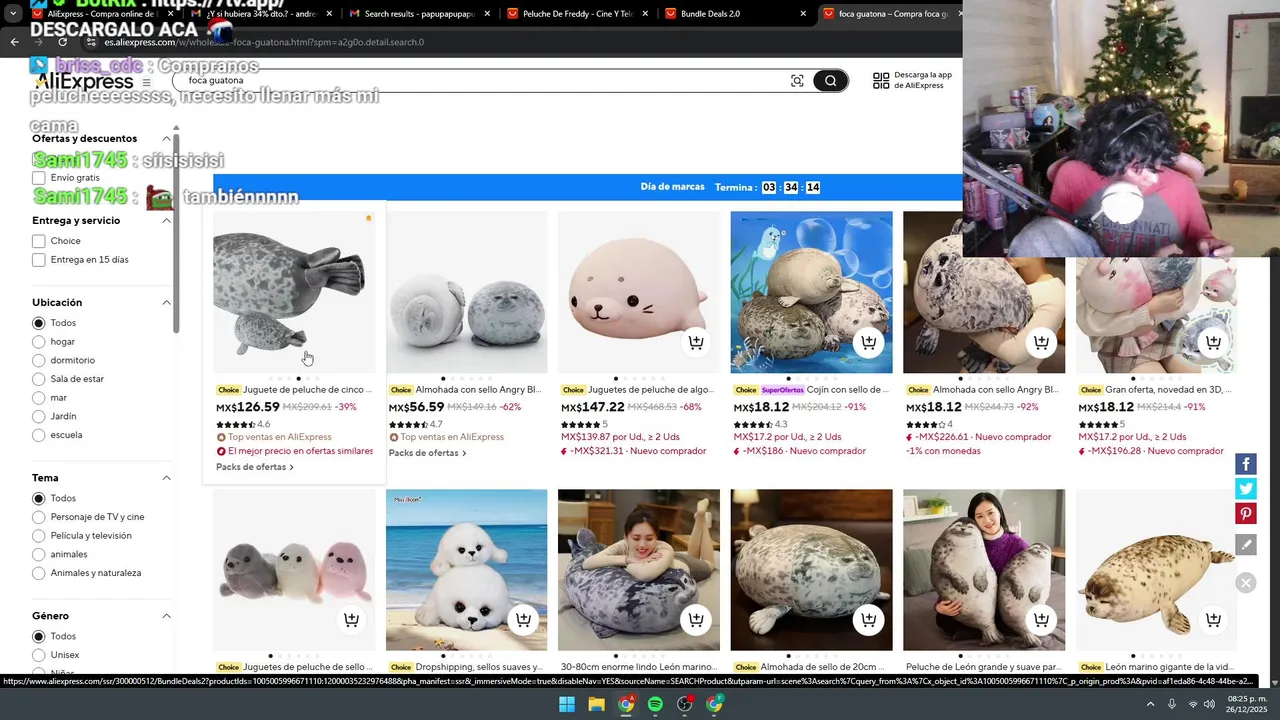Dismiss the floating share bar with X circle

point(1245,583)
